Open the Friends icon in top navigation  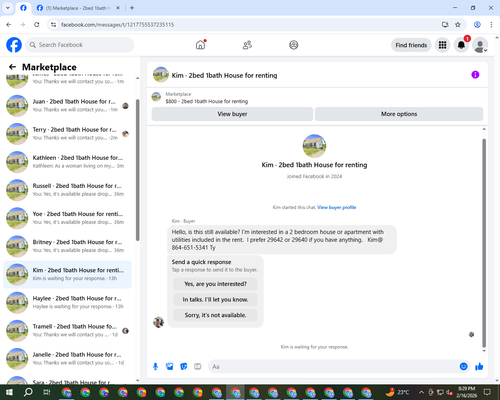pyautogui.click(x=247, y=45)
